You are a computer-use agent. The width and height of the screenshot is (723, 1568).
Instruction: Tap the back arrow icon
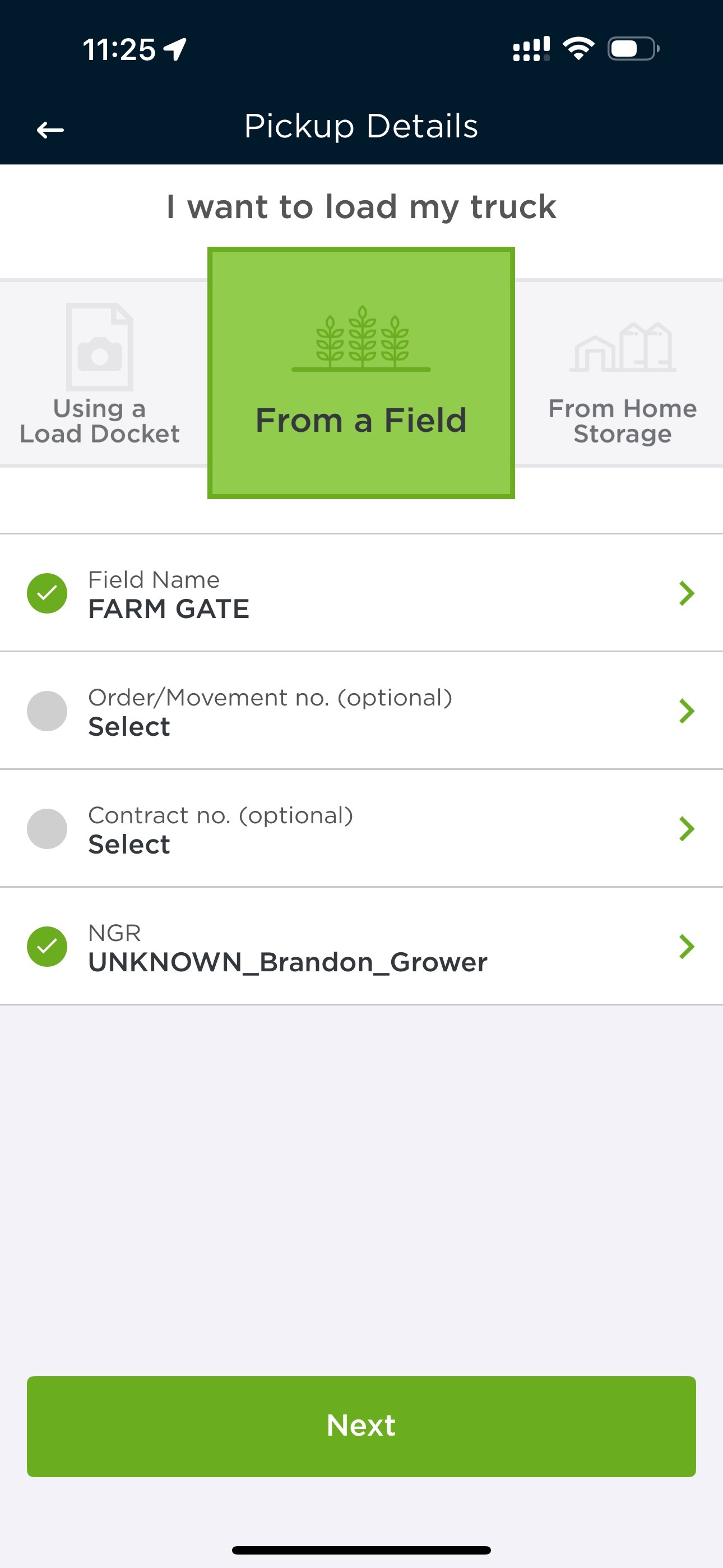pyautogui.click(x=50, y=129)
